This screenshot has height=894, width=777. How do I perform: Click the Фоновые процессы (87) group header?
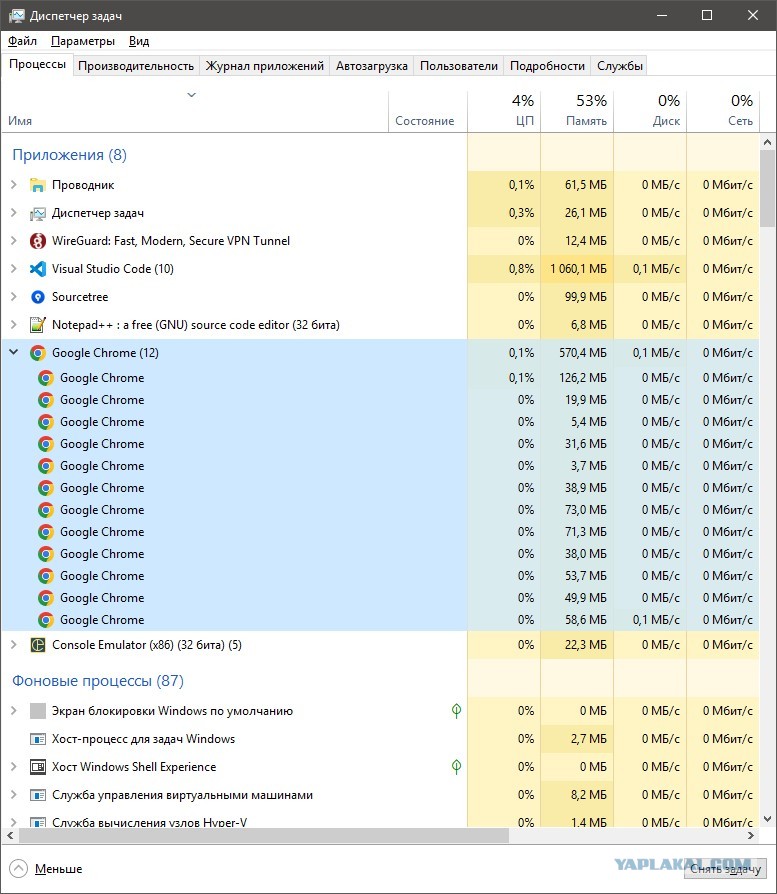97,681
